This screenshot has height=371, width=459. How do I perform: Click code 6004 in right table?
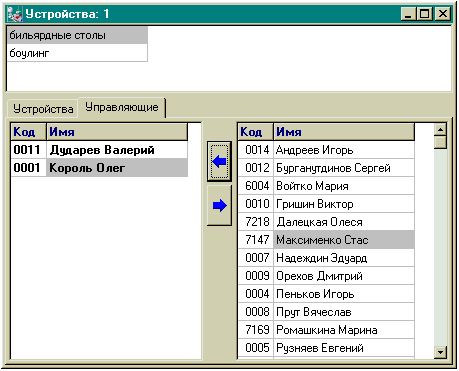[256, 186]
